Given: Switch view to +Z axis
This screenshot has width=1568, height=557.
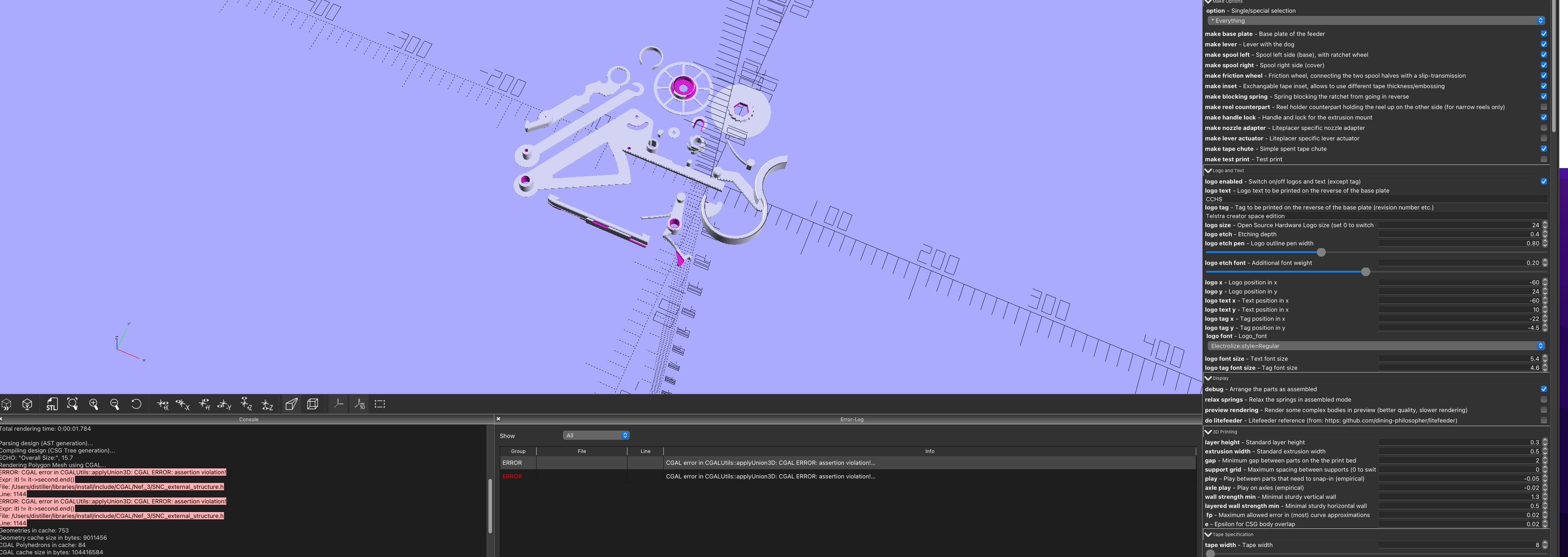Looking at the screenshot, I should (x=246, y=403).
